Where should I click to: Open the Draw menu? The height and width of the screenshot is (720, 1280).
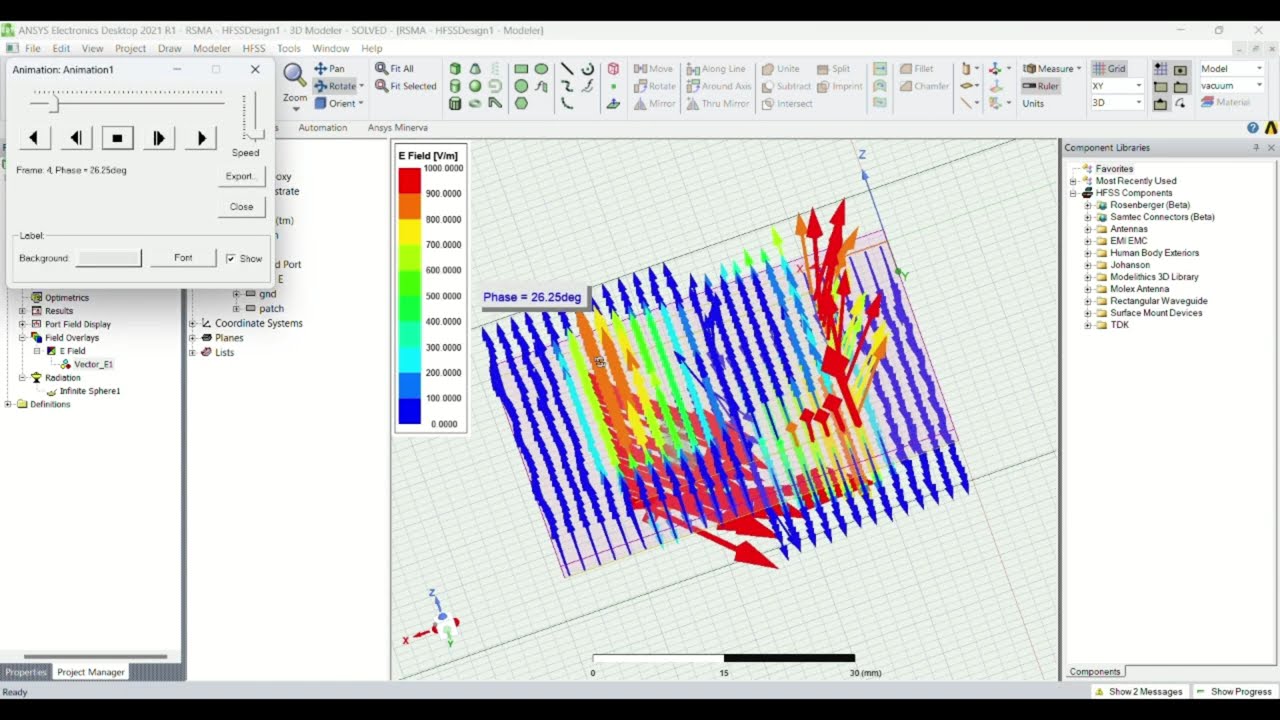click(x=169, y=48)
